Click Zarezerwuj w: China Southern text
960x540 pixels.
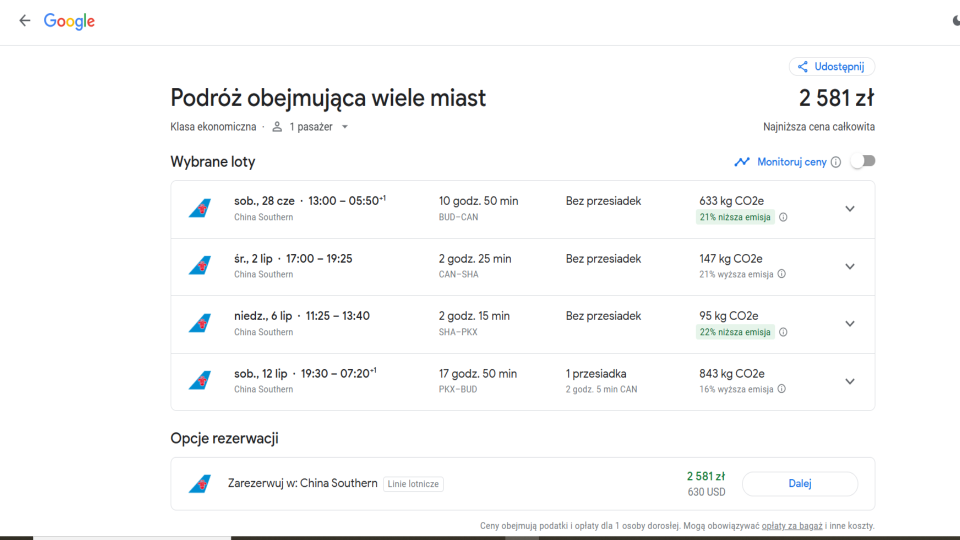302,483
